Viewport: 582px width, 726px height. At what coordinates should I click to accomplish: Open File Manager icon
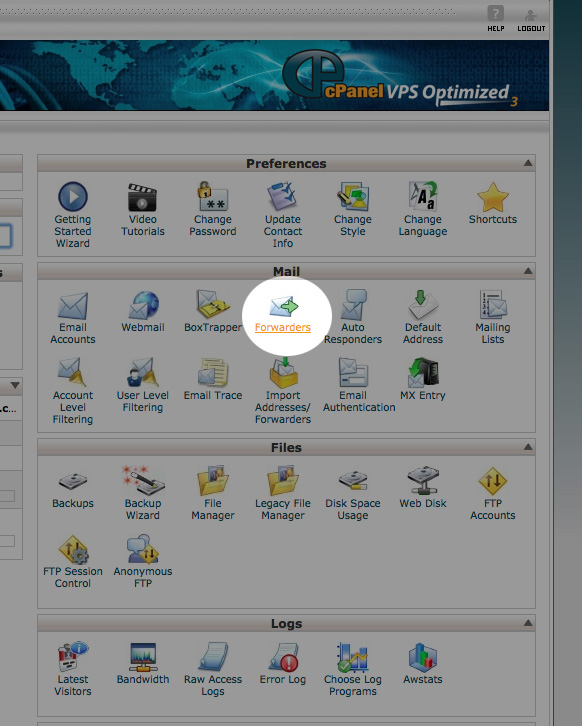point(213,481)
